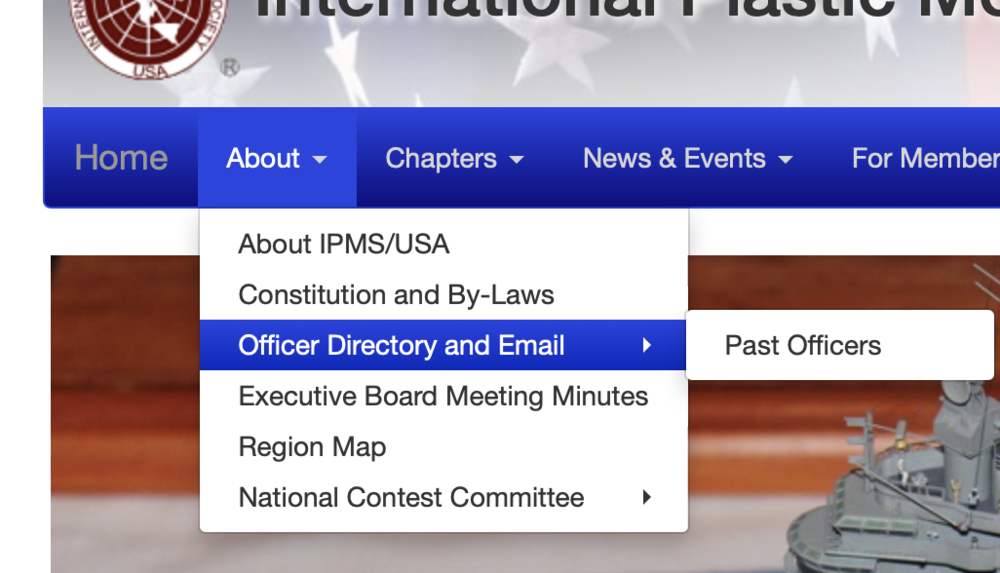Expand the National Contest Committee submenu arrow
This screenshot has width=1000, height=573.
pos(647,497)
